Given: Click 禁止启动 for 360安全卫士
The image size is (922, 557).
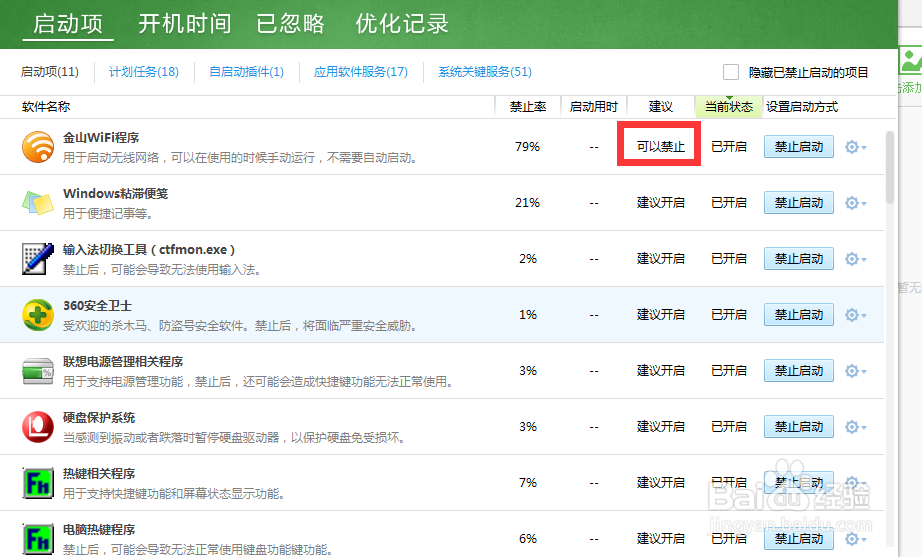Looking at the screenshot, I should tap(799, 315).
